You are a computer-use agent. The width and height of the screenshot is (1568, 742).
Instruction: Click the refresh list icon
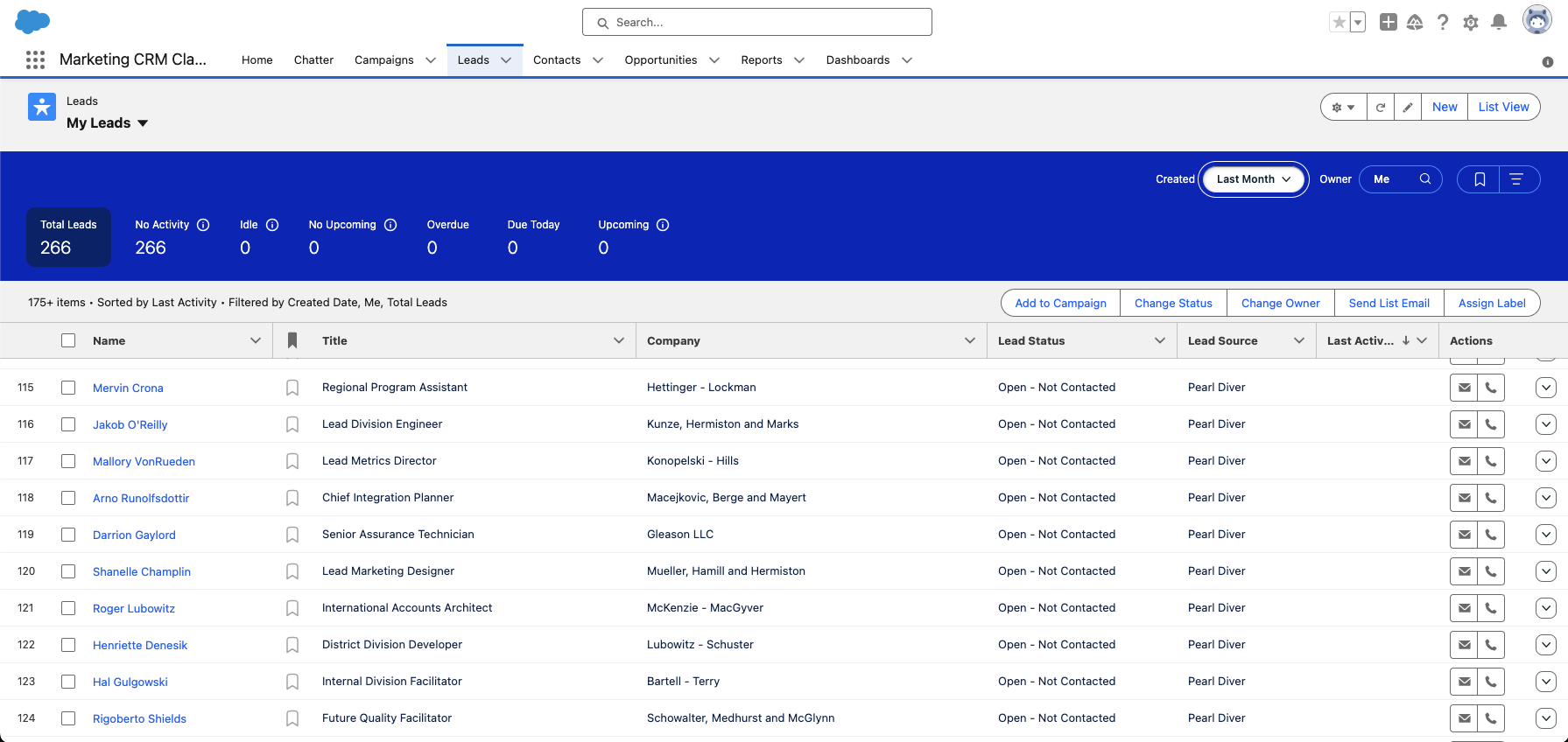(1381, 107)
